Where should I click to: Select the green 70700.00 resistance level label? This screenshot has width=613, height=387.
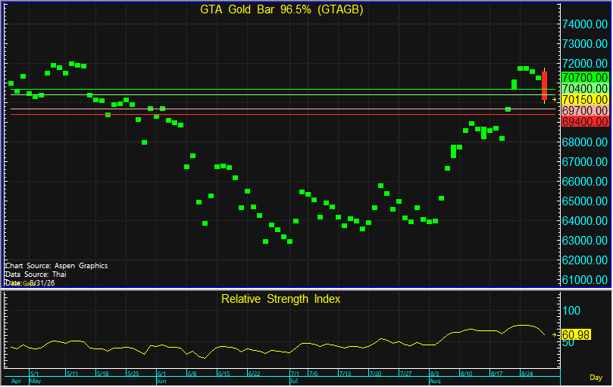tap(585, 77)
